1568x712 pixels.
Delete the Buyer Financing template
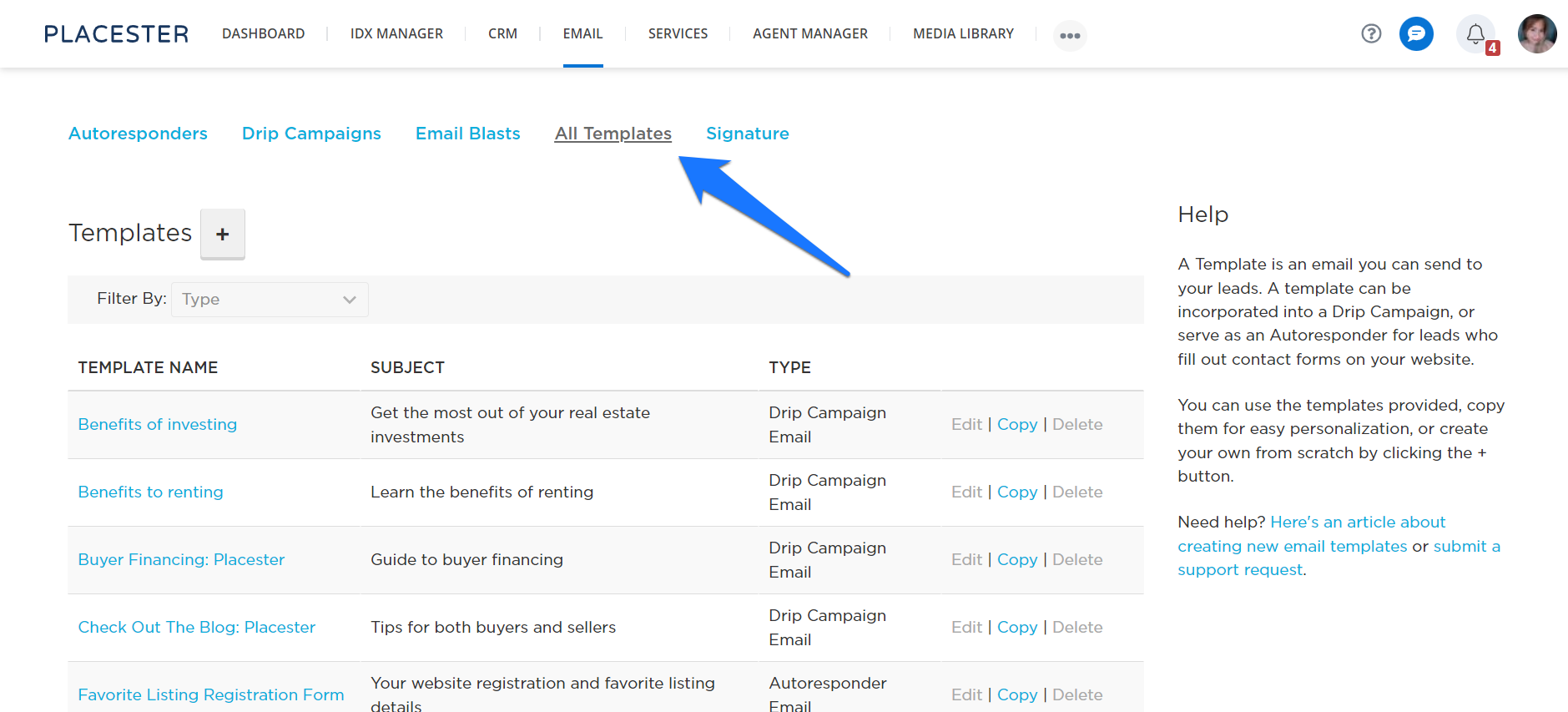click(1077, 559)
